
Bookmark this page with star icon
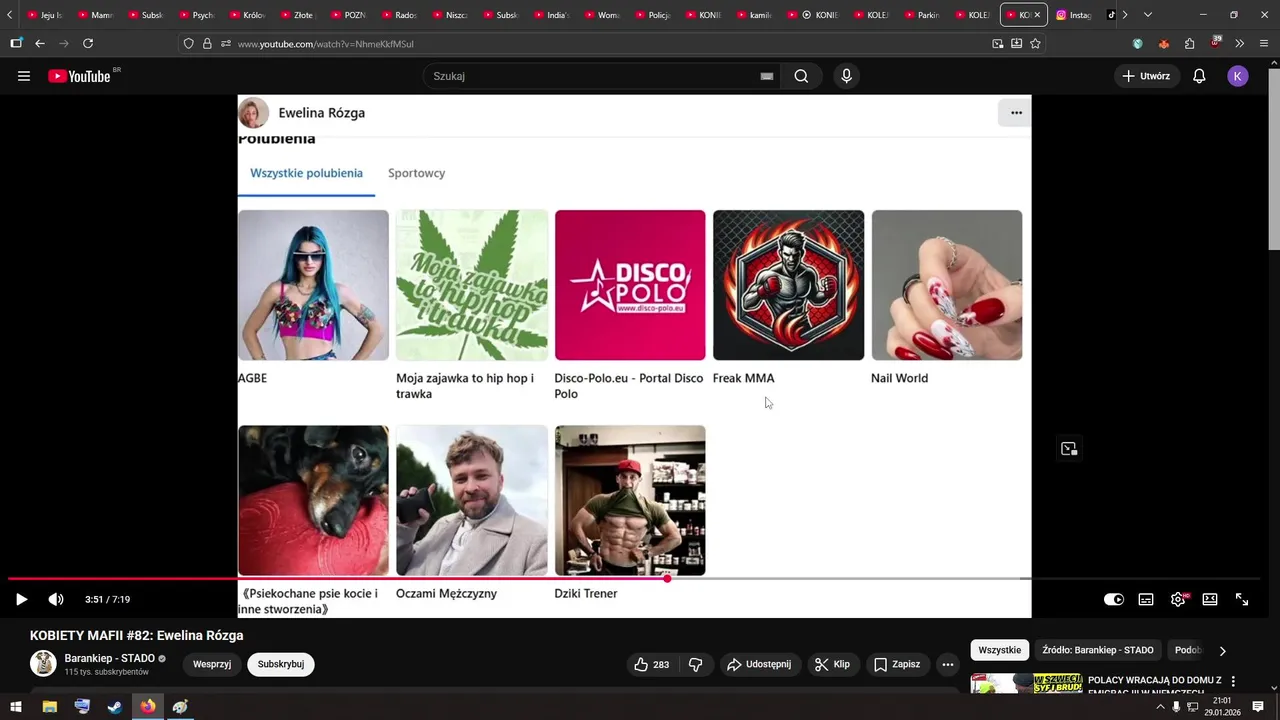coord(1035,44)
